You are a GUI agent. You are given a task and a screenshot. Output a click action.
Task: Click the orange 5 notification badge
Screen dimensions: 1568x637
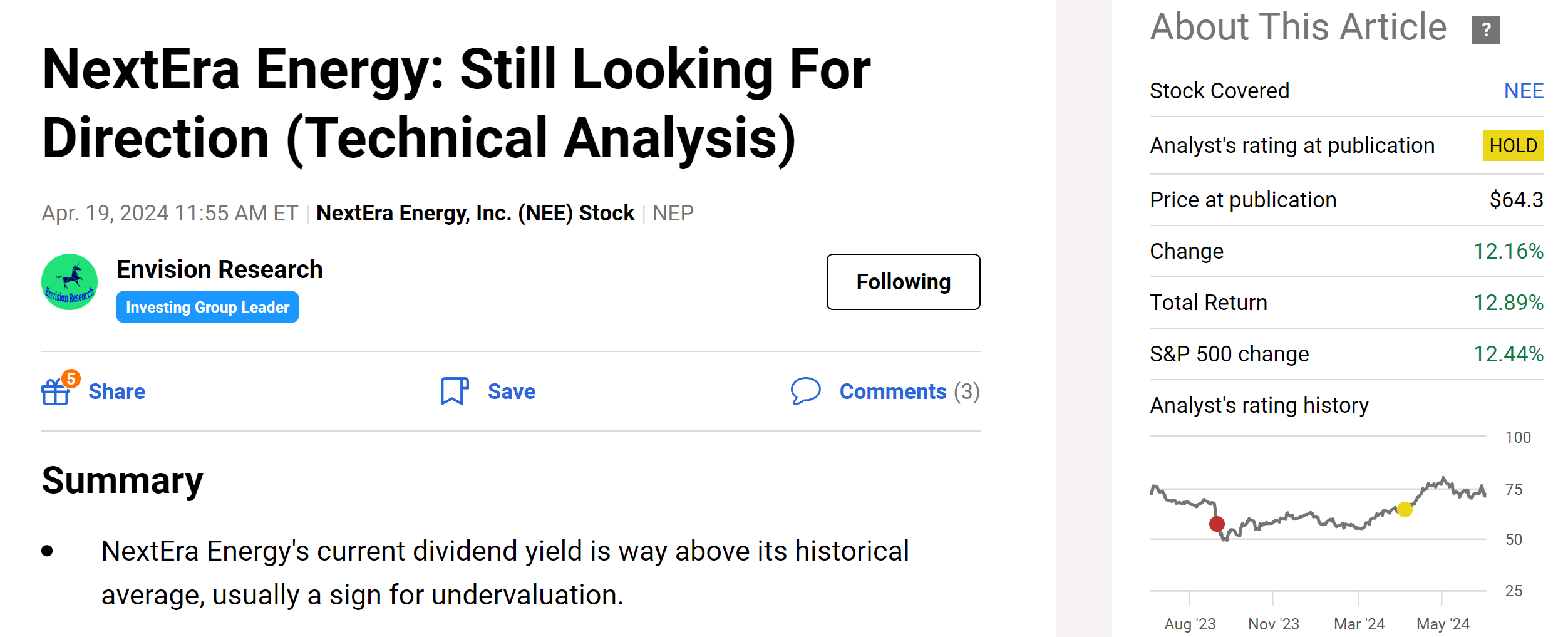click(x=71, y=378)
